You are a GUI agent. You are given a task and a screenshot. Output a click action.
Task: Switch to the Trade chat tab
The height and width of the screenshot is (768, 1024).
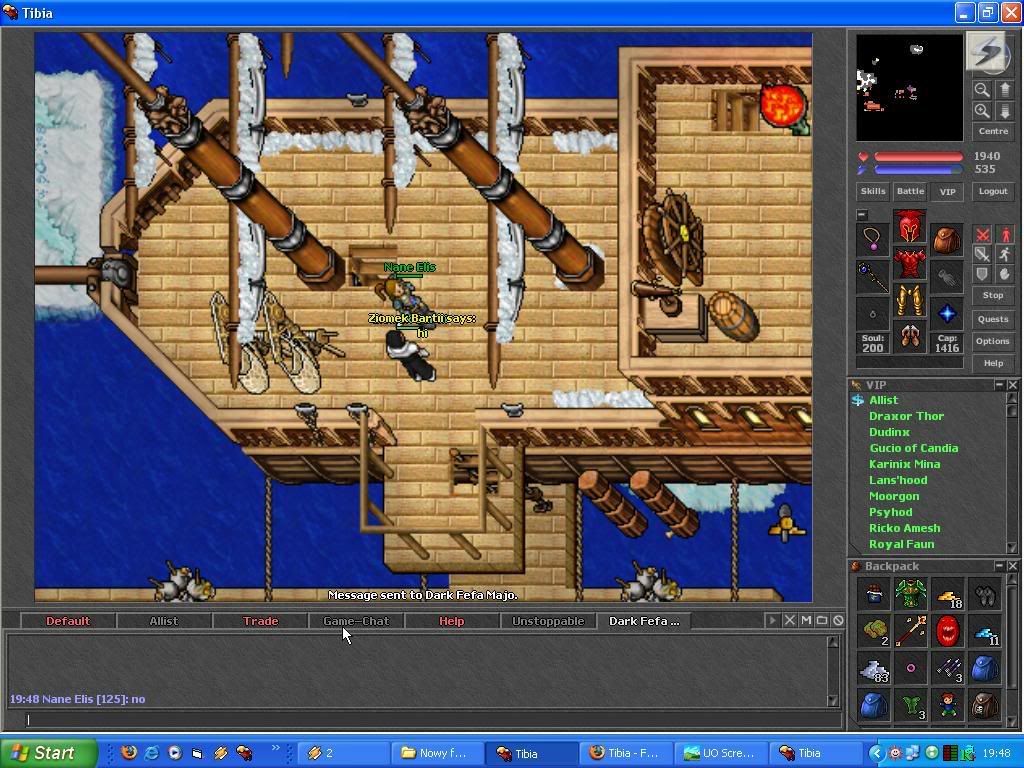(260, 621)
